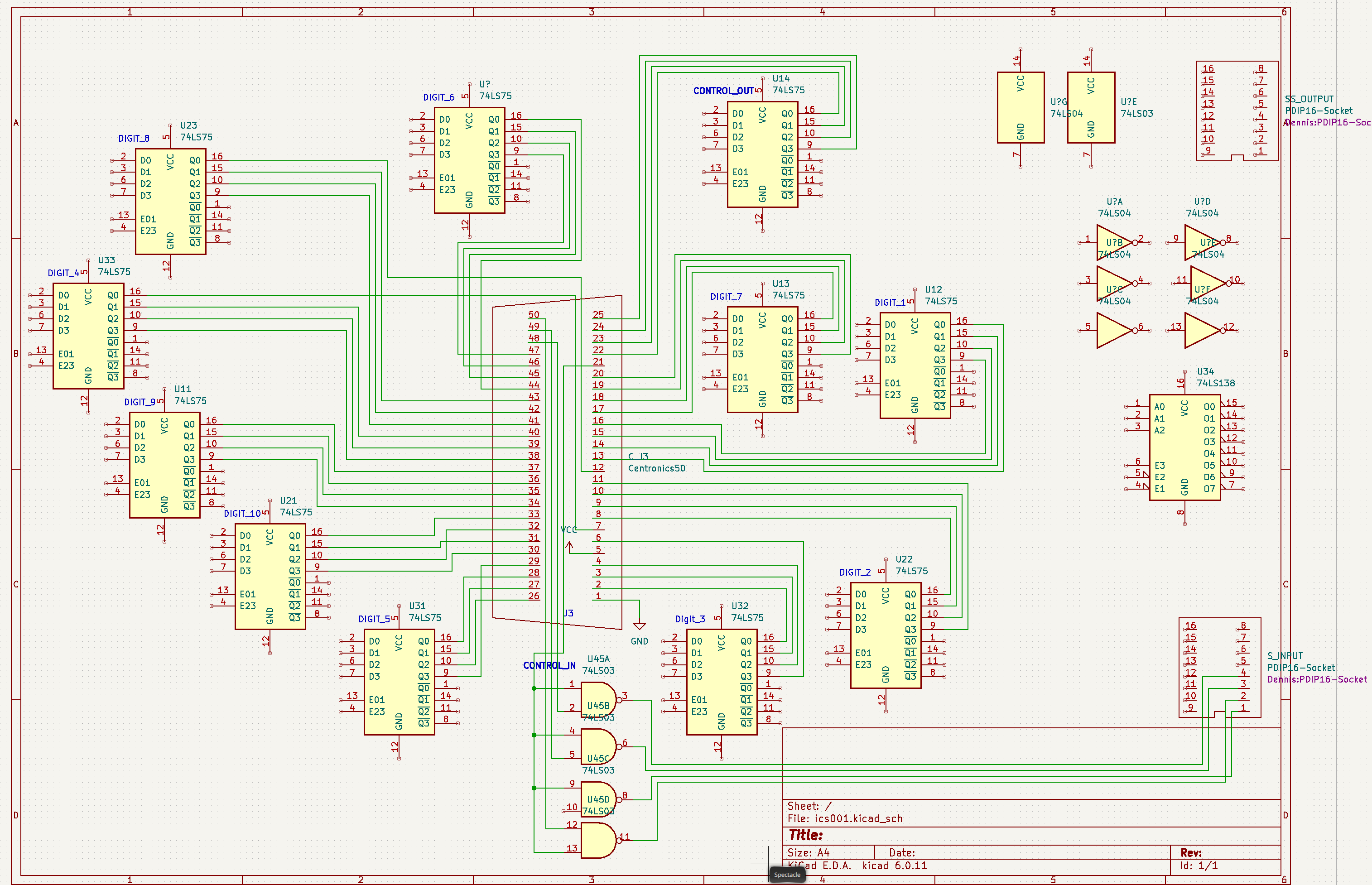
Task: Click the U45A reference text
Action: pyautogui.click(x=599, y=659)
